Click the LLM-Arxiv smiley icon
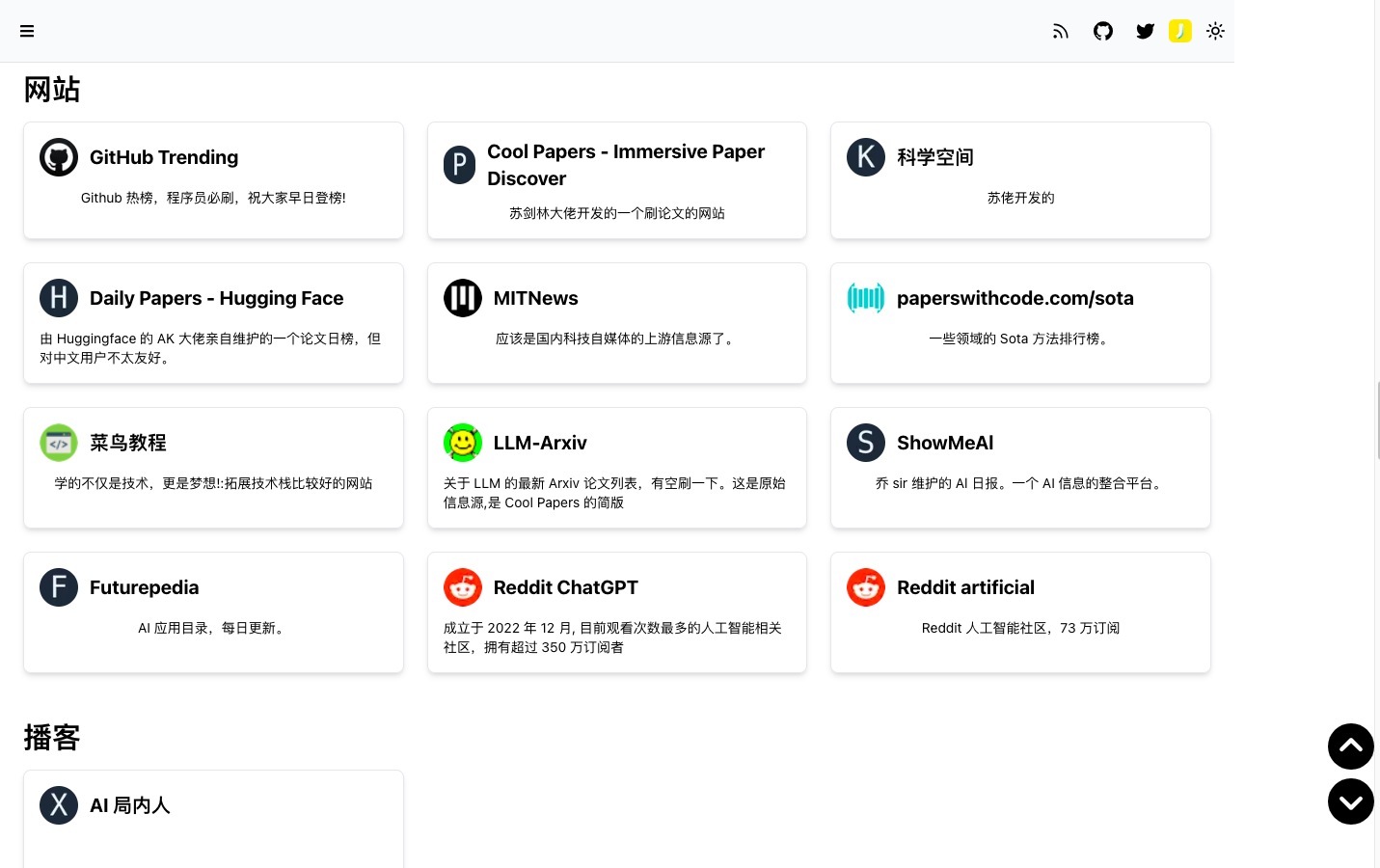 coord(463,443)
